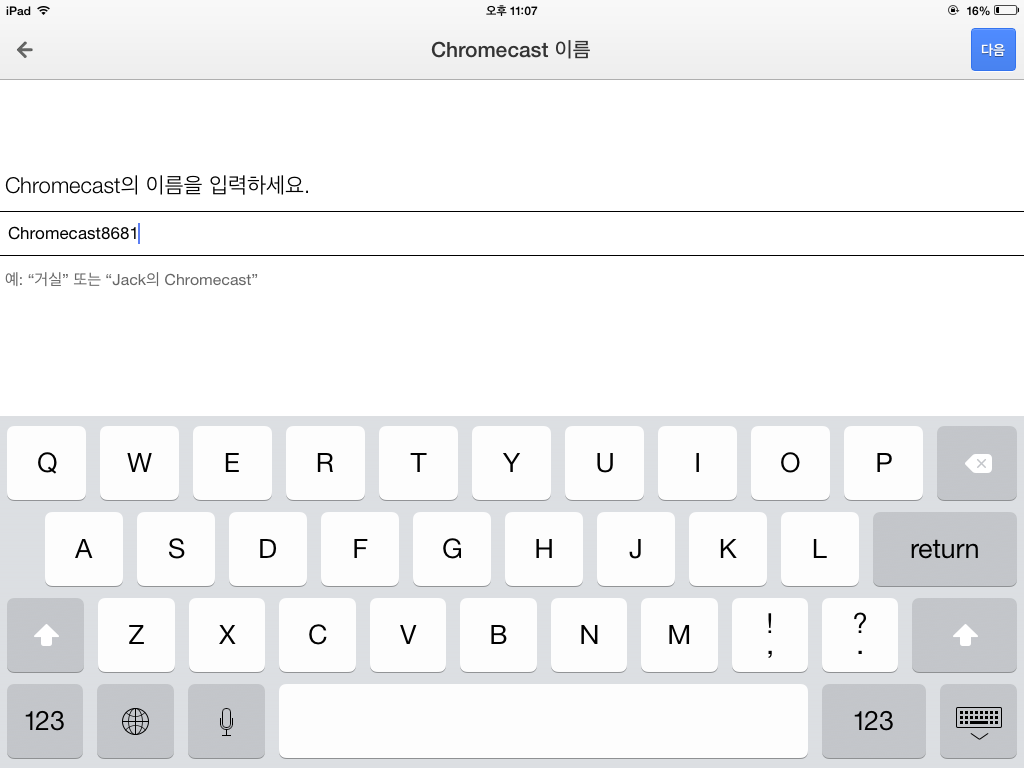
Task: Tap the R key
Action: 325,463
